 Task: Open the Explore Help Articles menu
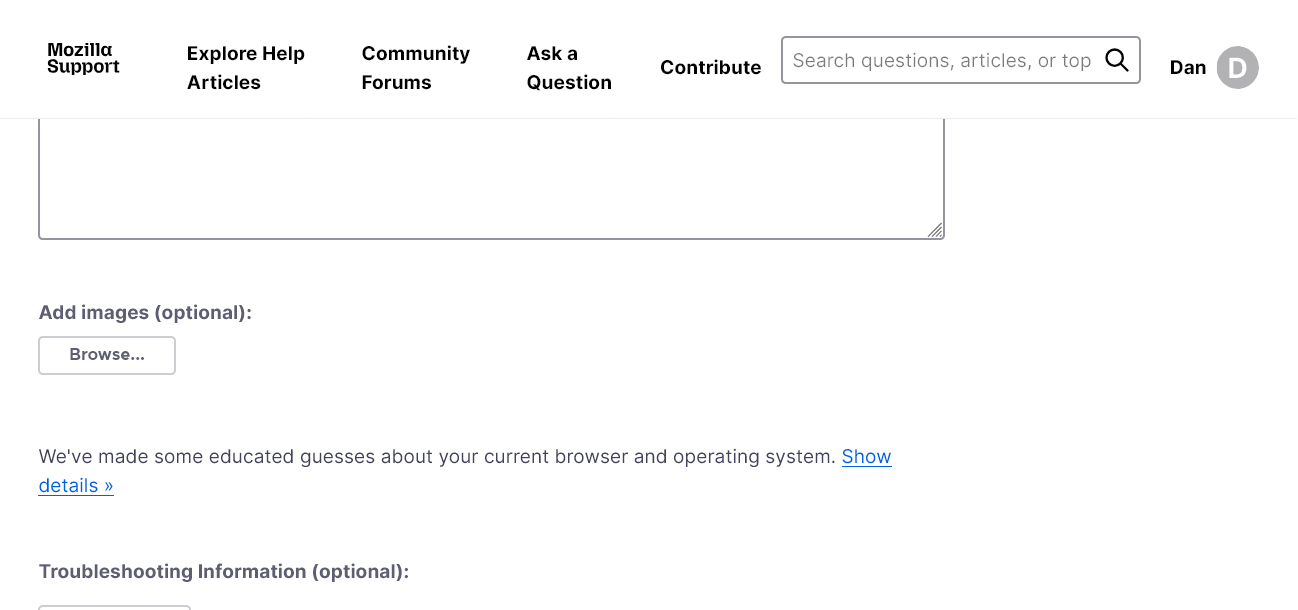tap(245, 68)
